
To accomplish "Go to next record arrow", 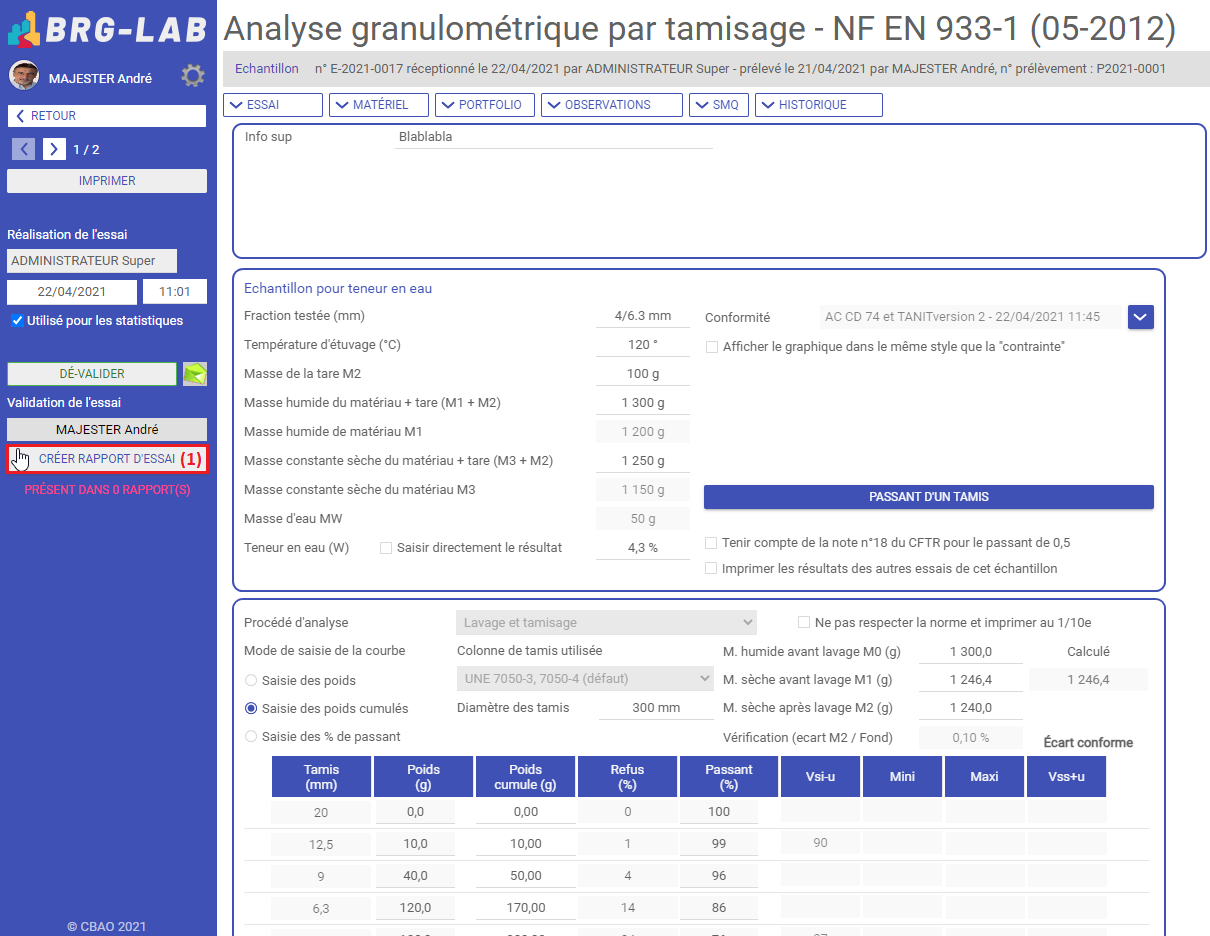I will pyautogui.click(x=54, y=149).
